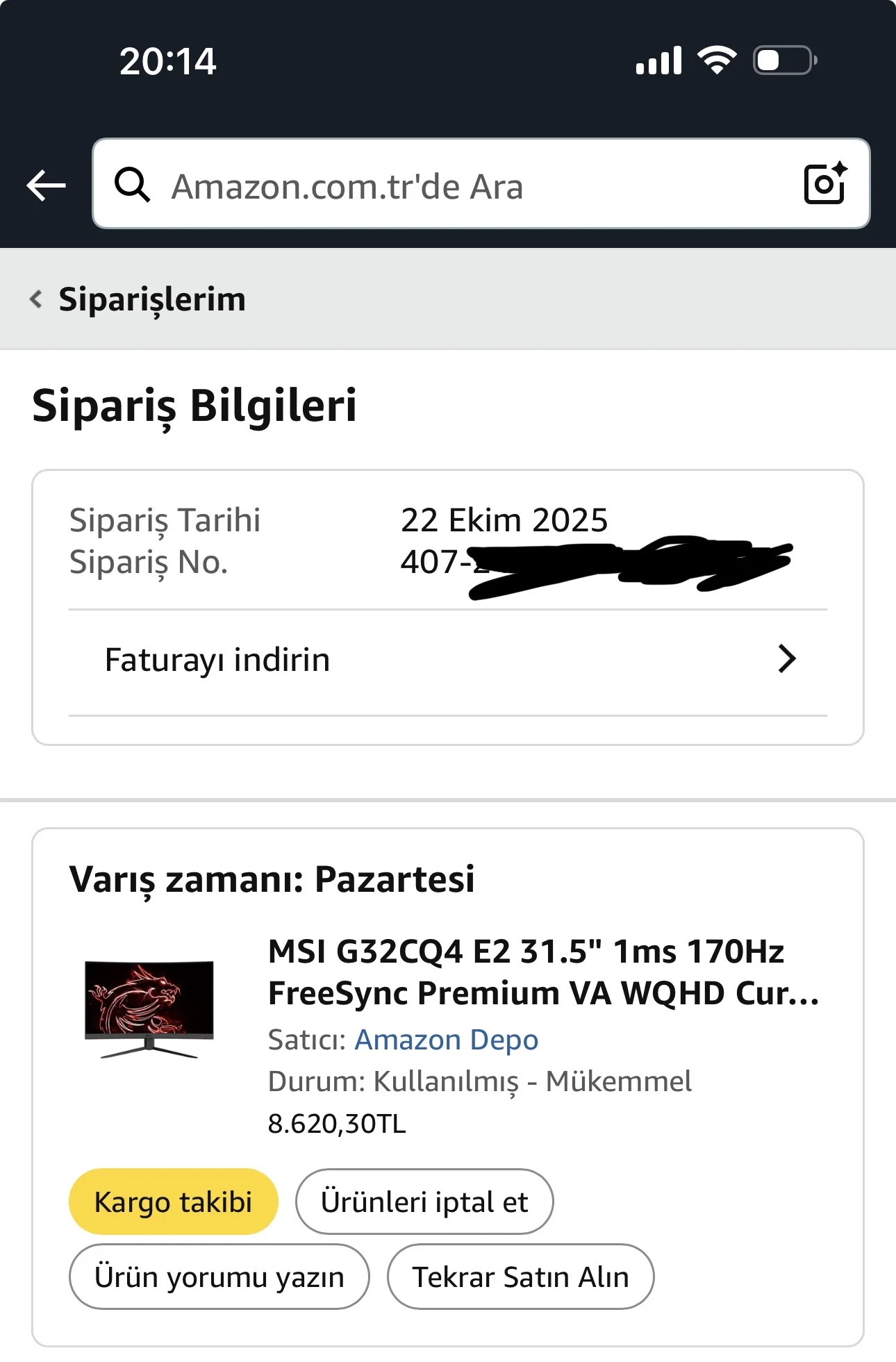Image resolution: width=896 pixels, height=1362 pixels.
Task: Go back via Siparişlerim chevron
Action: point(36,299)
